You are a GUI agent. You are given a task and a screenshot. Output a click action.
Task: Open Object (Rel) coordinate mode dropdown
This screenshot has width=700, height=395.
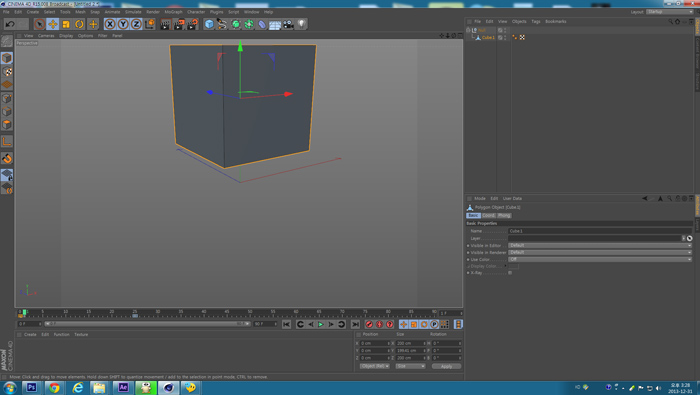point(374,366)
